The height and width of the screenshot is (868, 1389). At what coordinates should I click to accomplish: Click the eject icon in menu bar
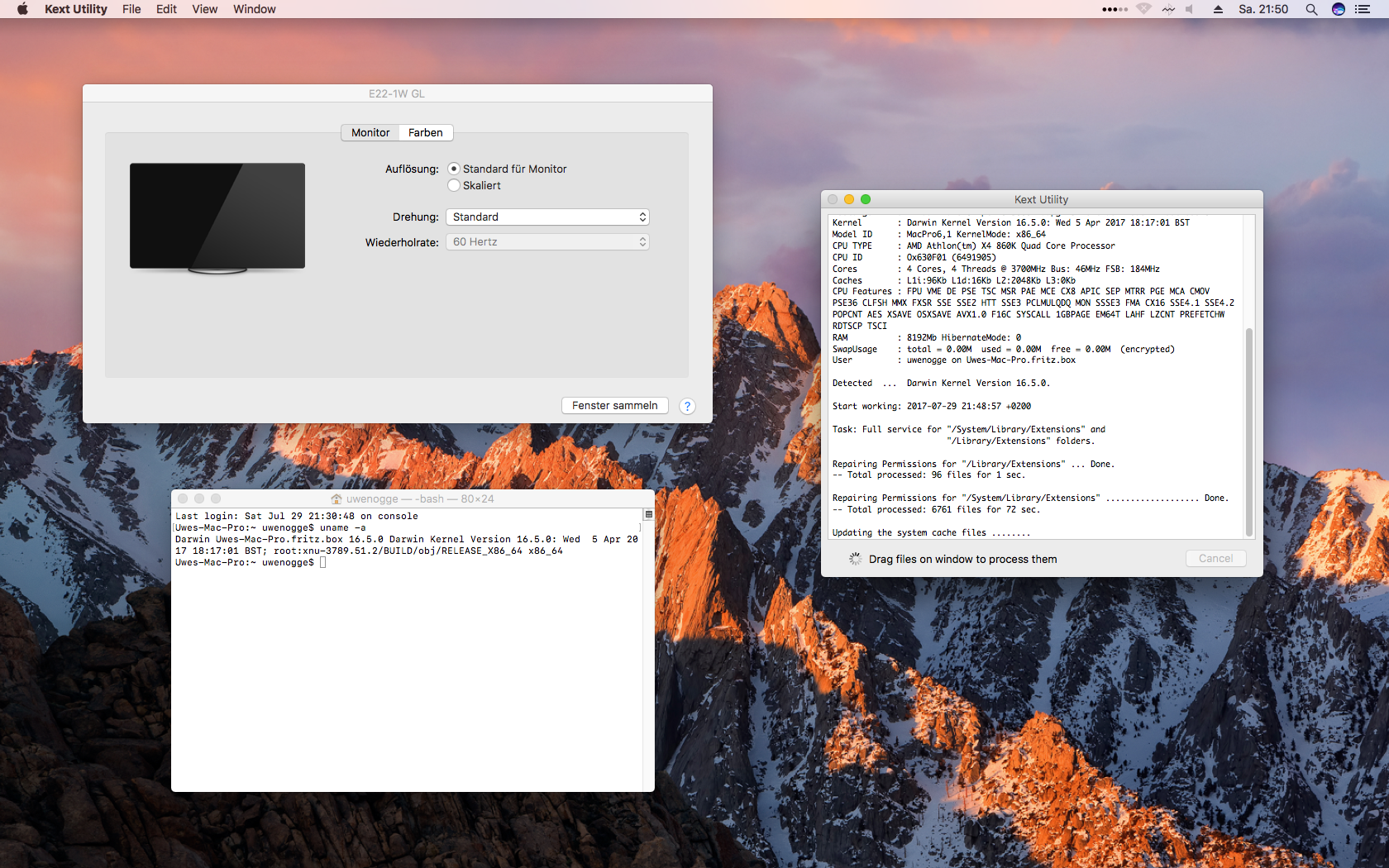point(1218,9)
